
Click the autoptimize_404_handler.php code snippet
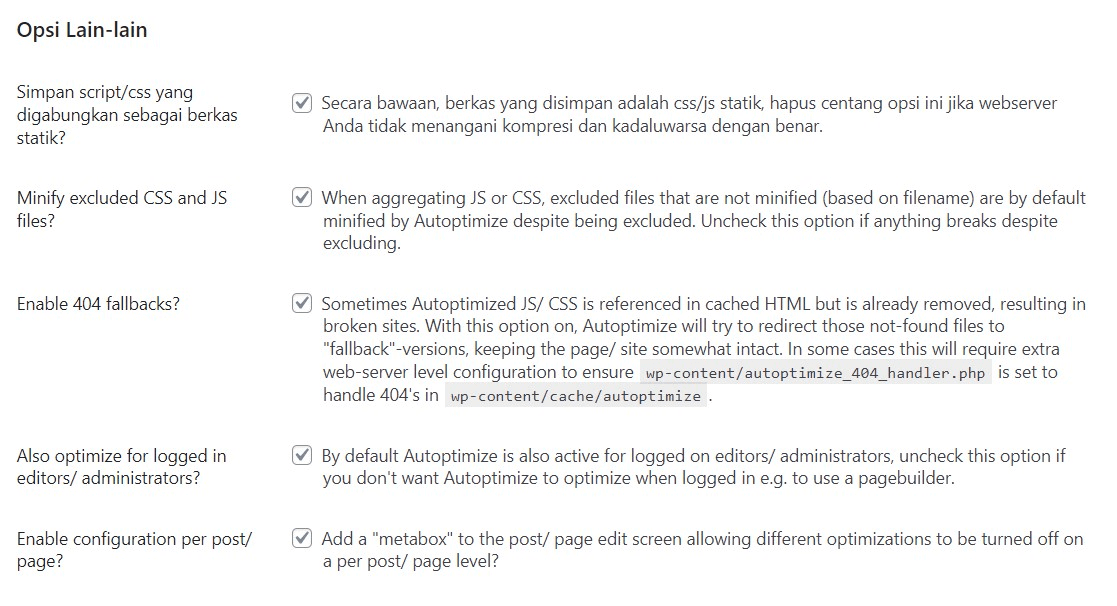click(815, 373)
